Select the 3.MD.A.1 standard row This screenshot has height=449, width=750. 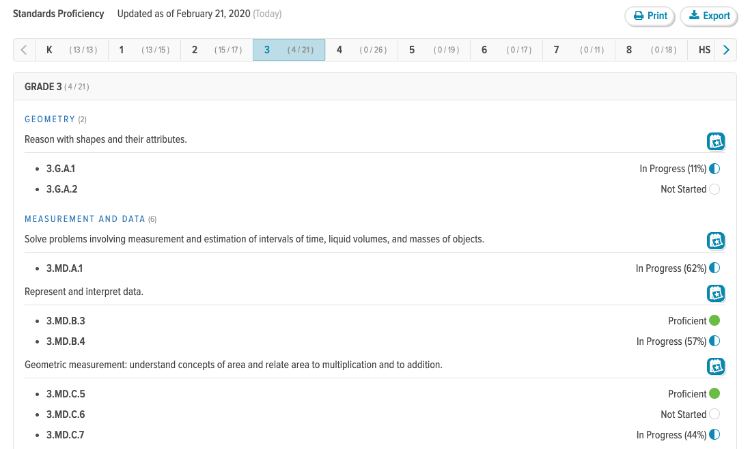64,268
